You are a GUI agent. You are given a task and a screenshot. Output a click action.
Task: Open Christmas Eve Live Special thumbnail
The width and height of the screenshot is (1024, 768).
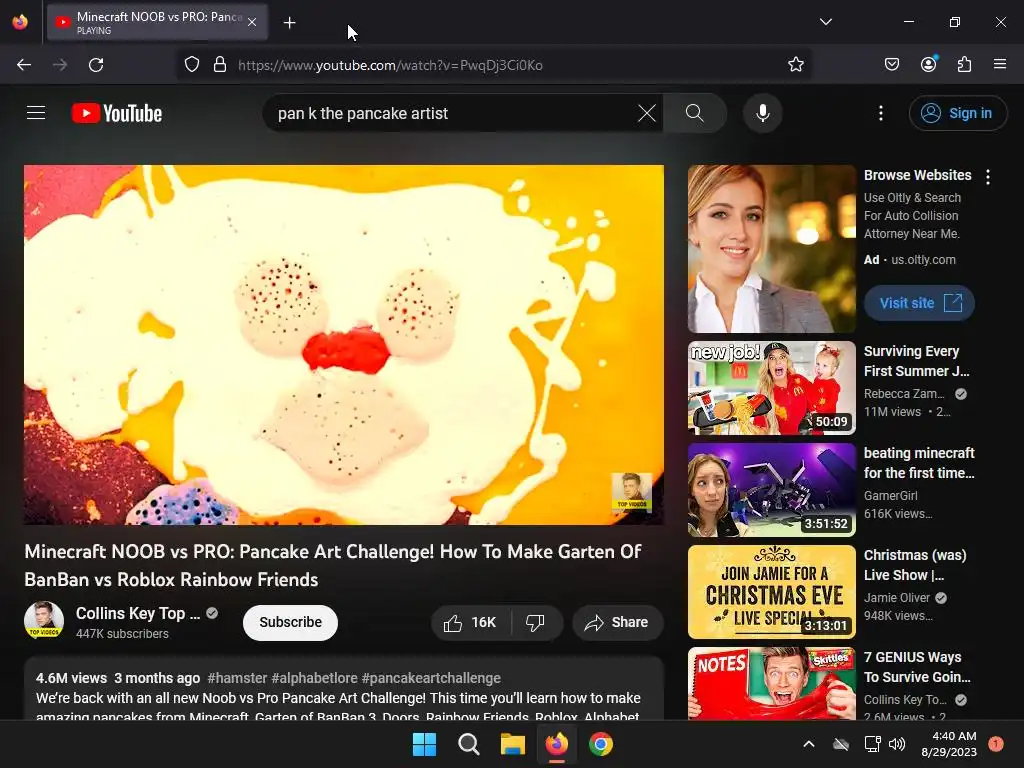pyautogui.click(x=771, y=592)
